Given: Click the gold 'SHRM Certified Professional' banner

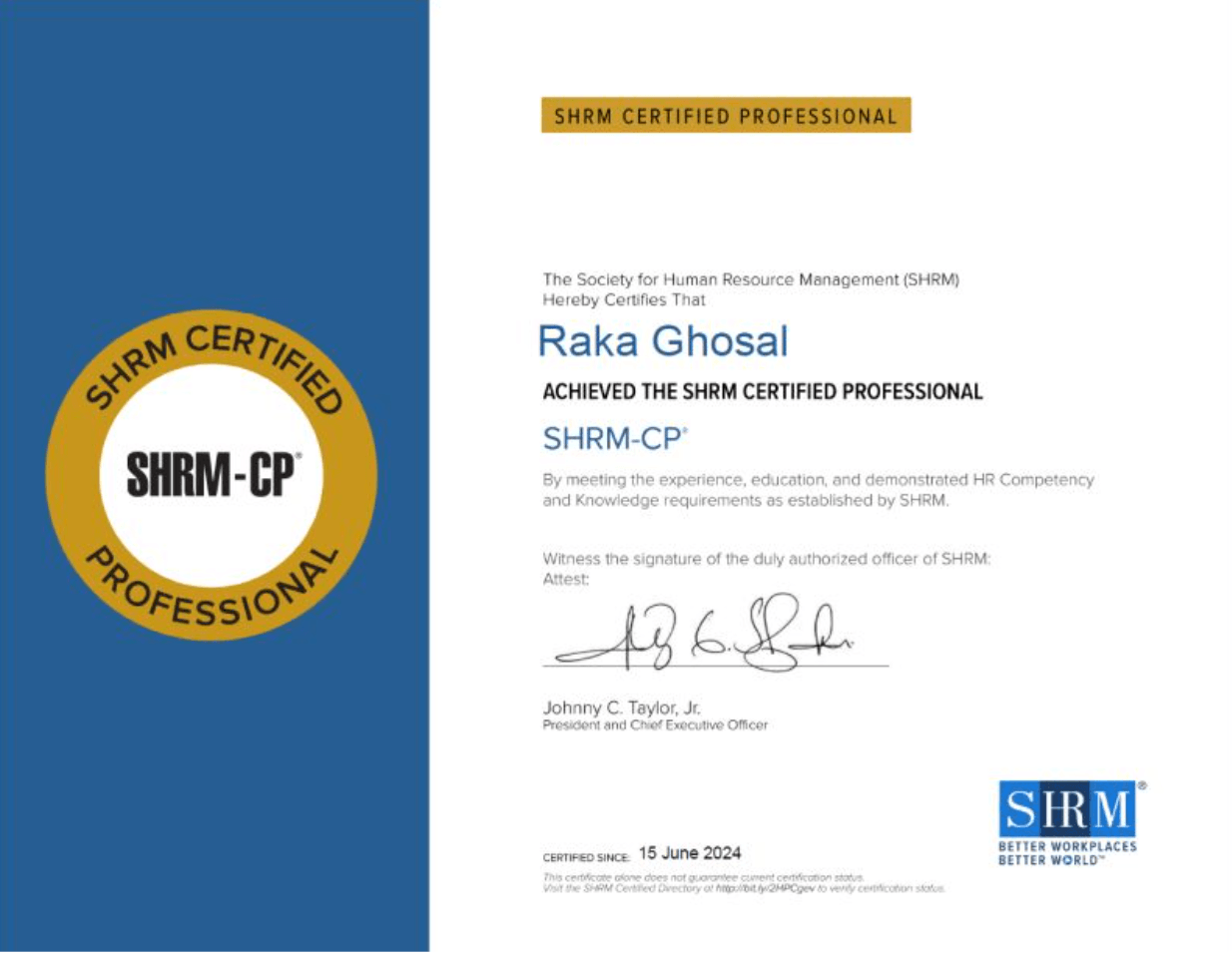Looking at the screenshot, I should tap(726, 116).
